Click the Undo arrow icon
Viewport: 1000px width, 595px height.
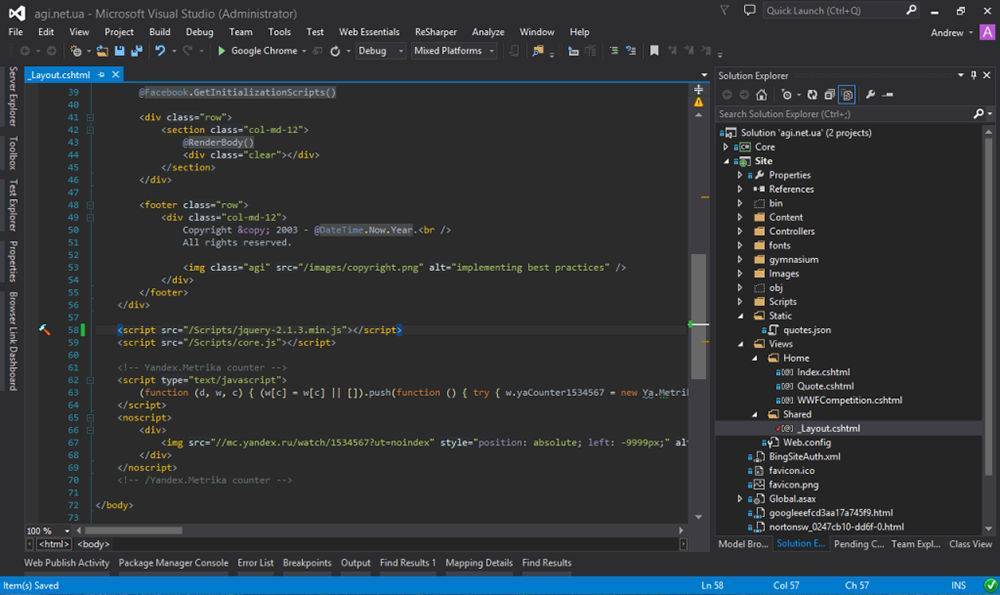click(160, 51)
